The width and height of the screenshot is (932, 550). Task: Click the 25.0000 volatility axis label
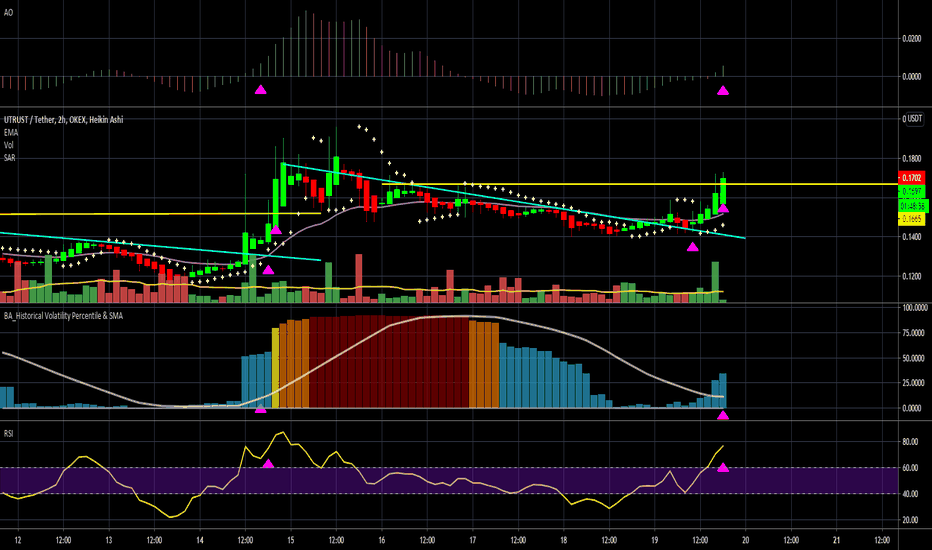[x=914, y=384]
